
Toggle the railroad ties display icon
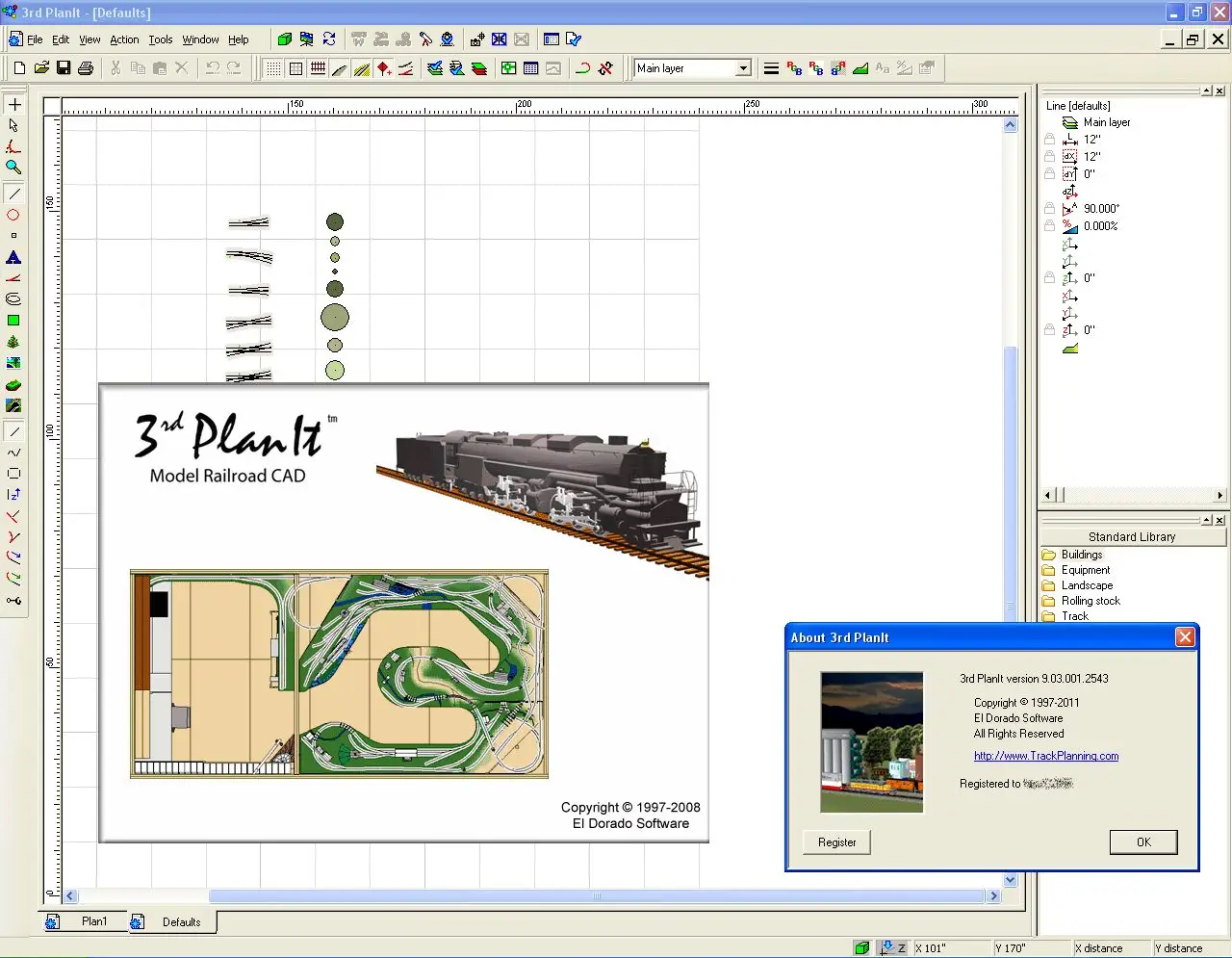pyautogui.click(x=318, y=68)
